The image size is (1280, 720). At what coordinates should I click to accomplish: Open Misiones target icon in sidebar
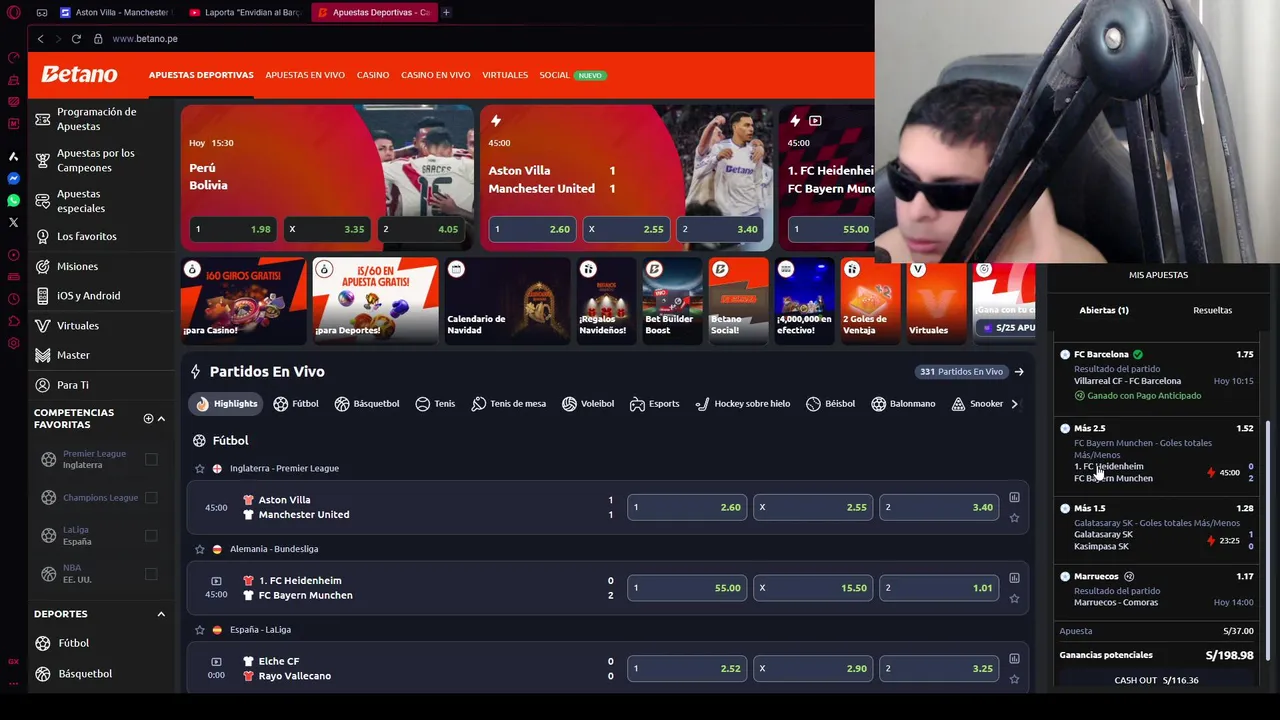click(x=42, y=266)
